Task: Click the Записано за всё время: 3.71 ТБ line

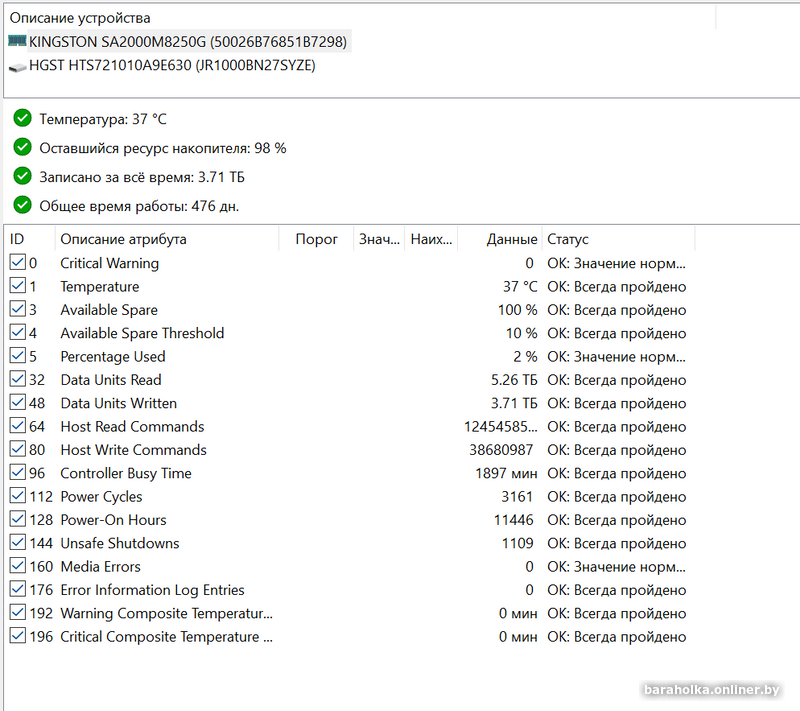Action: 142,177
